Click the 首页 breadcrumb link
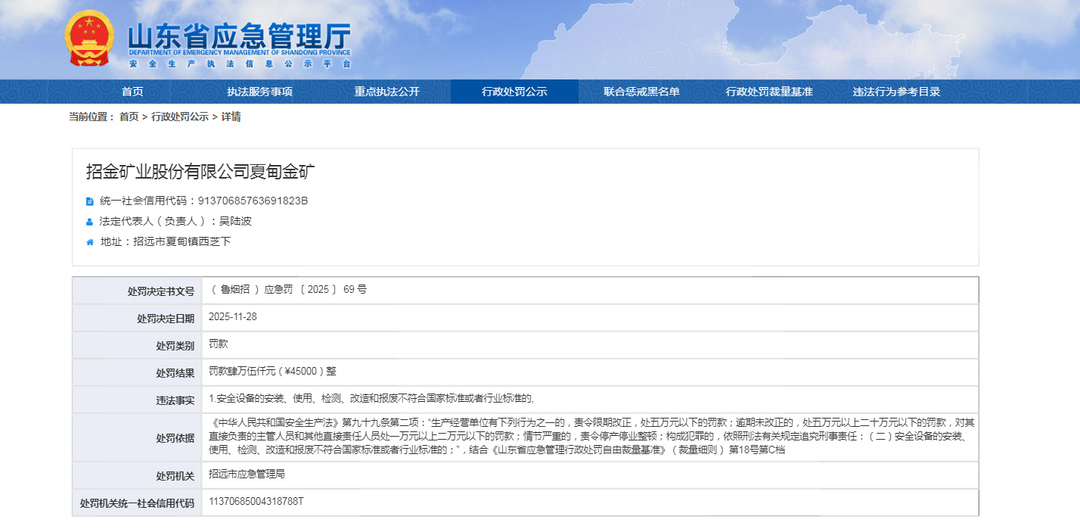Image resolution: width=1080 pixels, height=529 pixels. (129, 117)
